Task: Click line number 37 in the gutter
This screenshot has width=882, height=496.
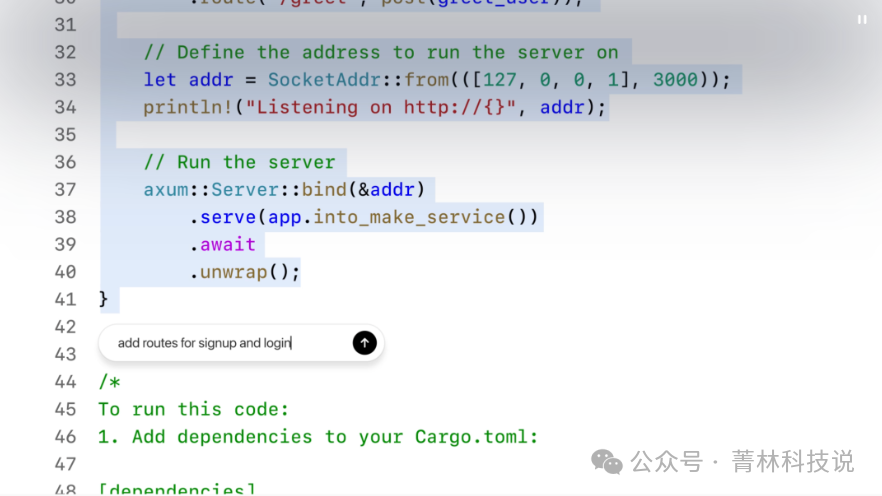Action: pos(65,190)
